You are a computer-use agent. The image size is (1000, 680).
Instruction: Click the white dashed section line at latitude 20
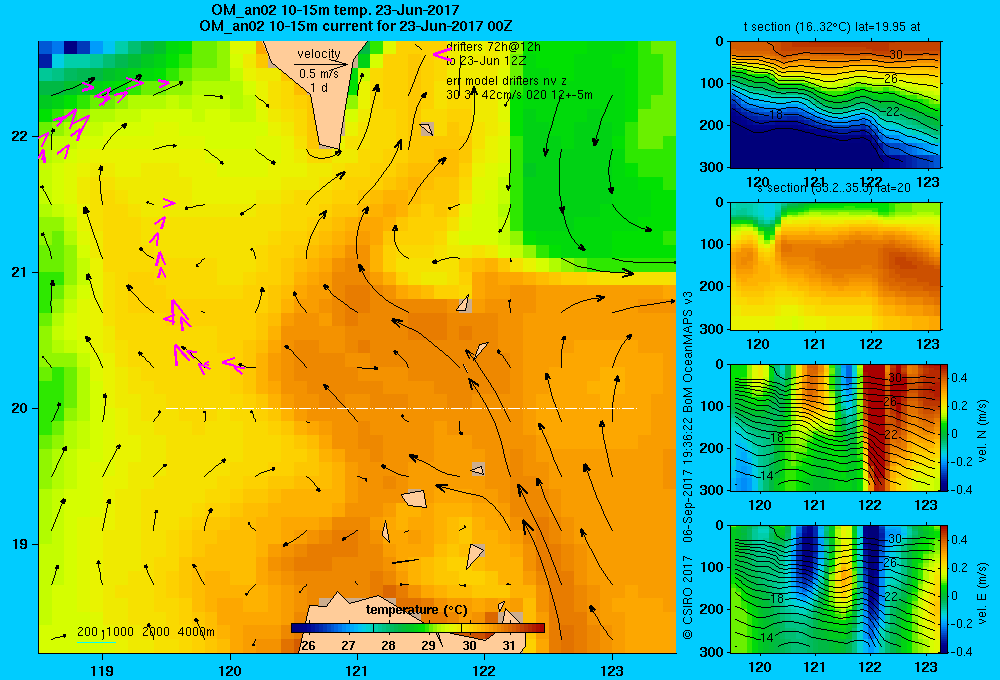[401, 408]
